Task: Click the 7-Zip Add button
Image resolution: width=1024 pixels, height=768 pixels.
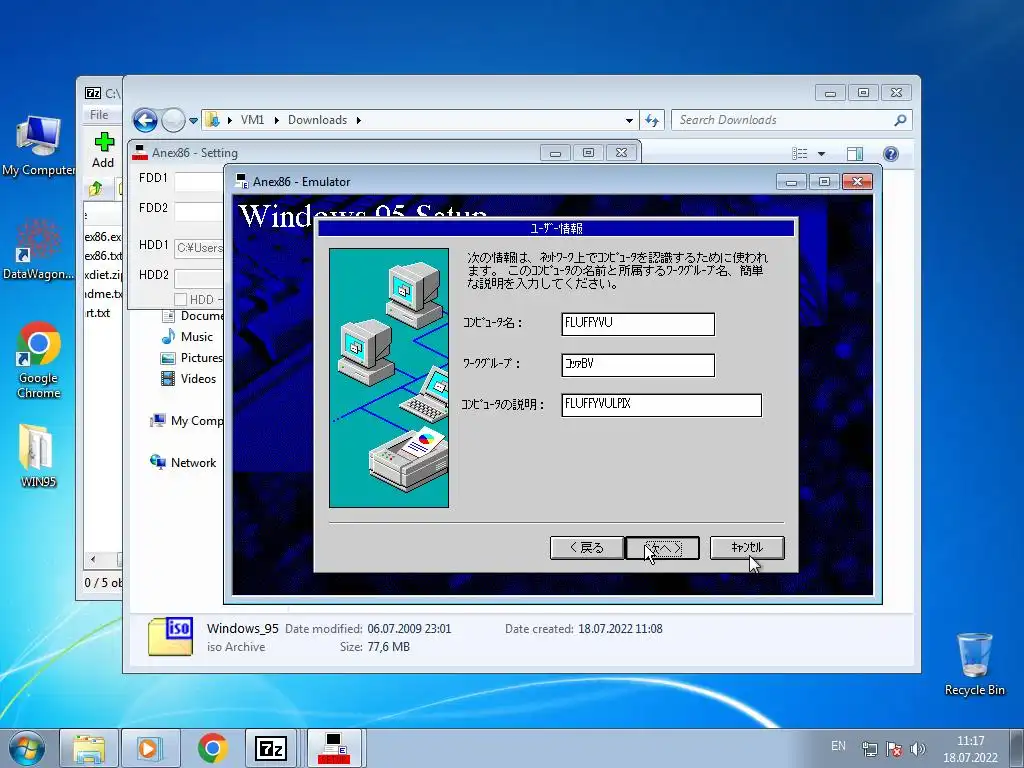Action: tap(103, 150)
